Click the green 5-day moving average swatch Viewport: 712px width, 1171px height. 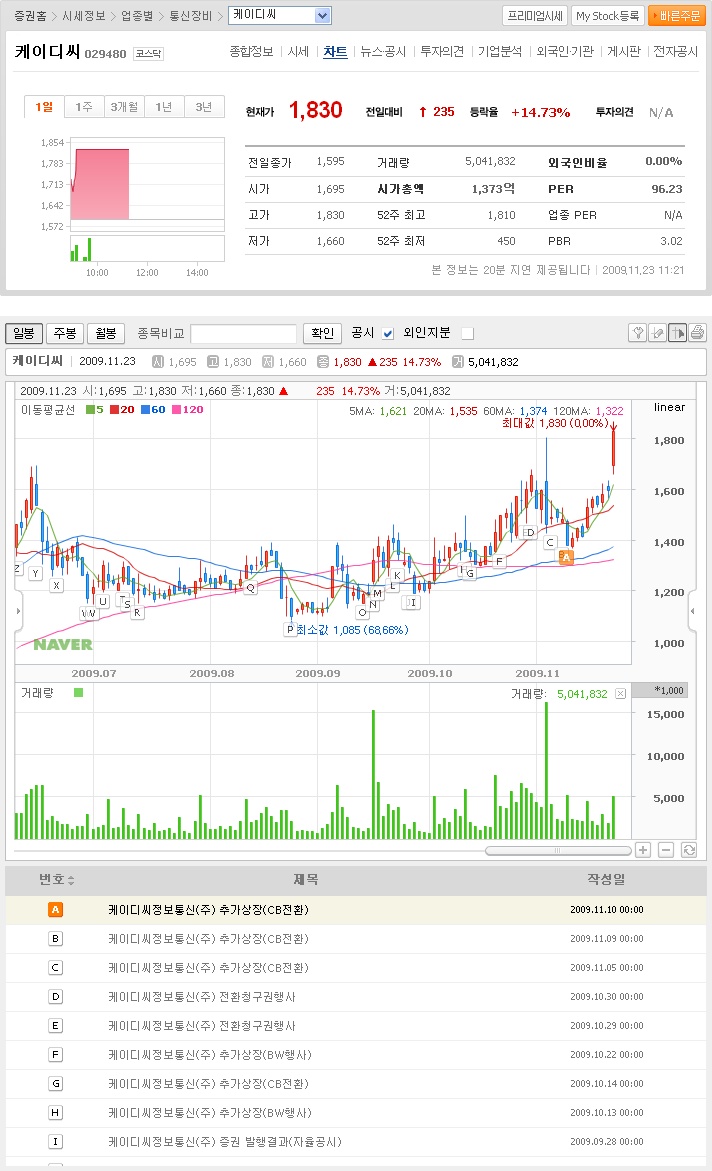[x=90, y=409]
